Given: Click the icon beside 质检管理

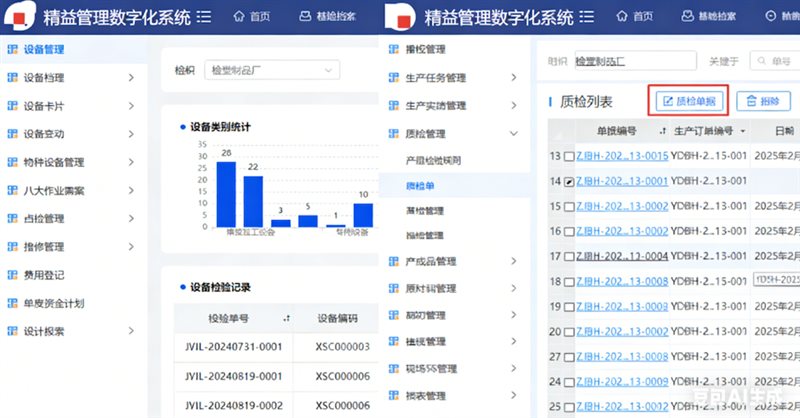Looking at the screenshot, I should tap(393, 134).
